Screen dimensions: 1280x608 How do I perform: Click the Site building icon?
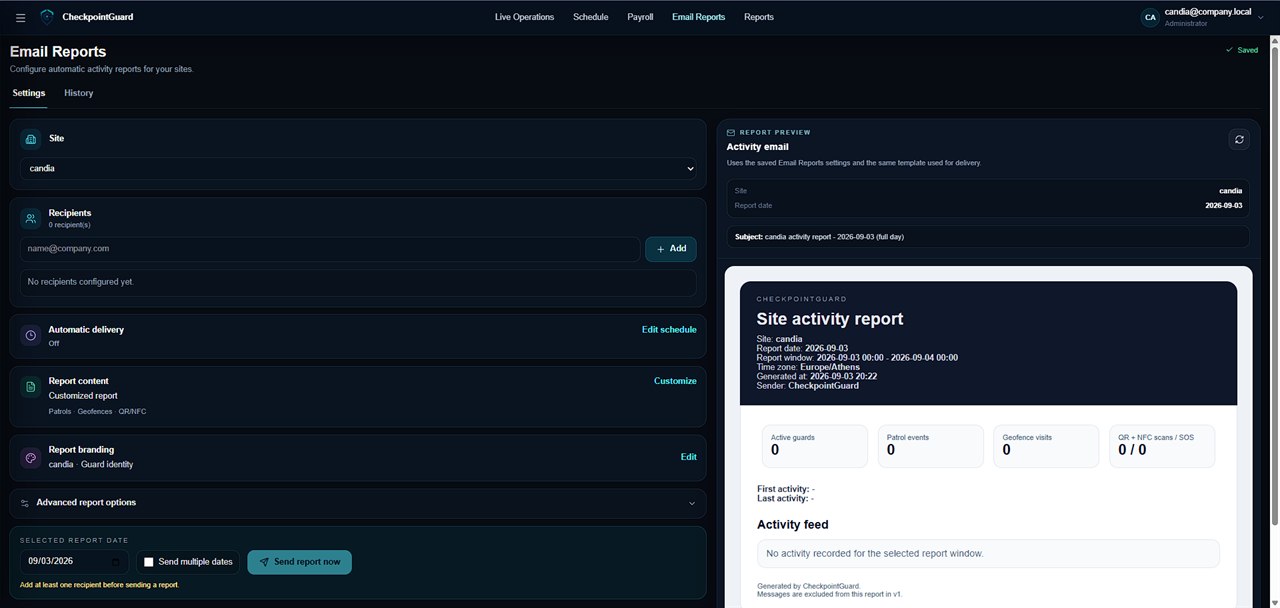click(31, 139)
